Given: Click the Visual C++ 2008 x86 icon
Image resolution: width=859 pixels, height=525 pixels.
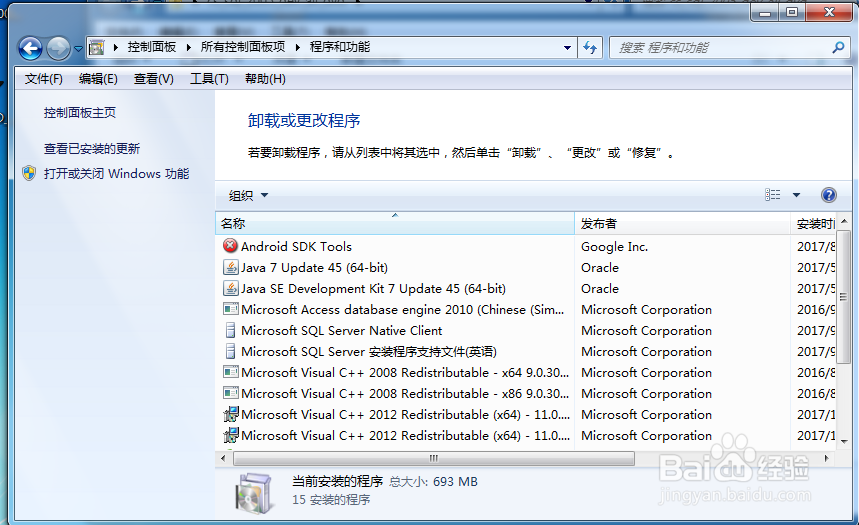Looking at the screenshot, I should click(231, 393).
